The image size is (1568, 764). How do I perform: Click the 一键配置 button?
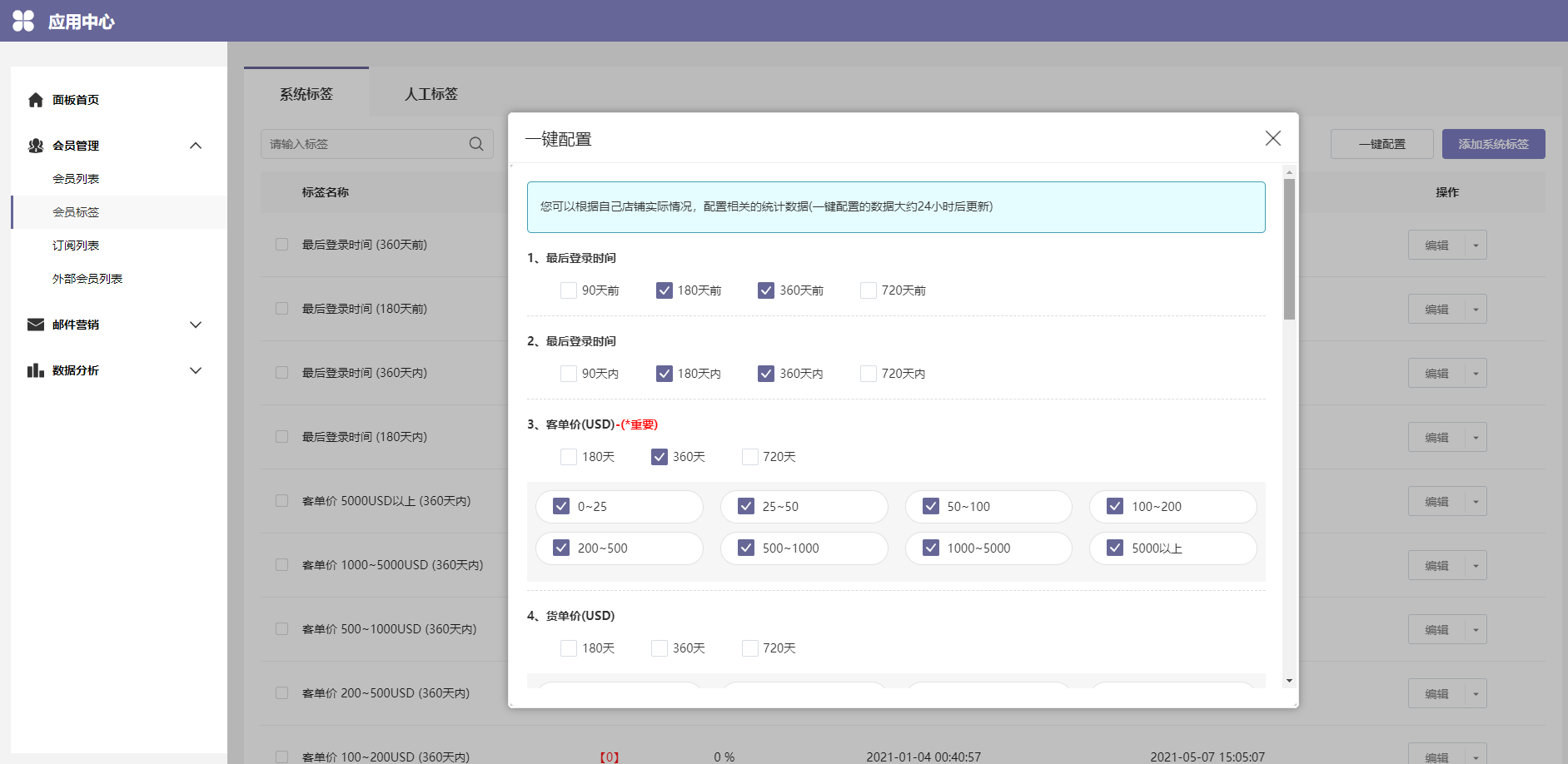pos(1382,144)
